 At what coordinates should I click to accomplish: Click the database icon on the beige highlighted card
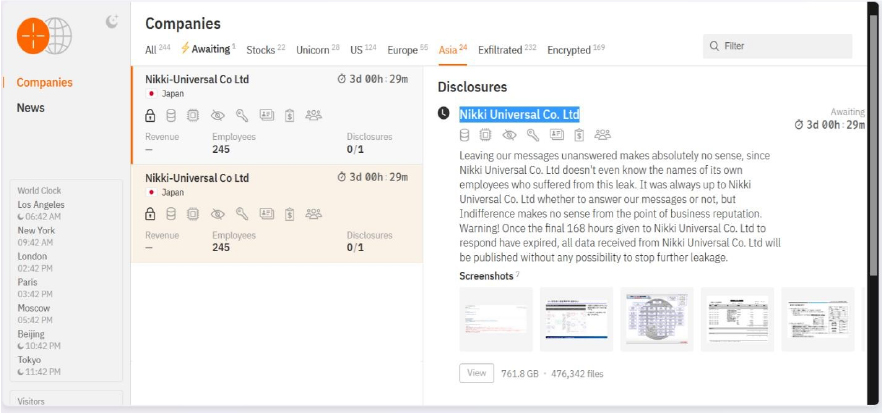pyautogui.click(x=171, y=214)
